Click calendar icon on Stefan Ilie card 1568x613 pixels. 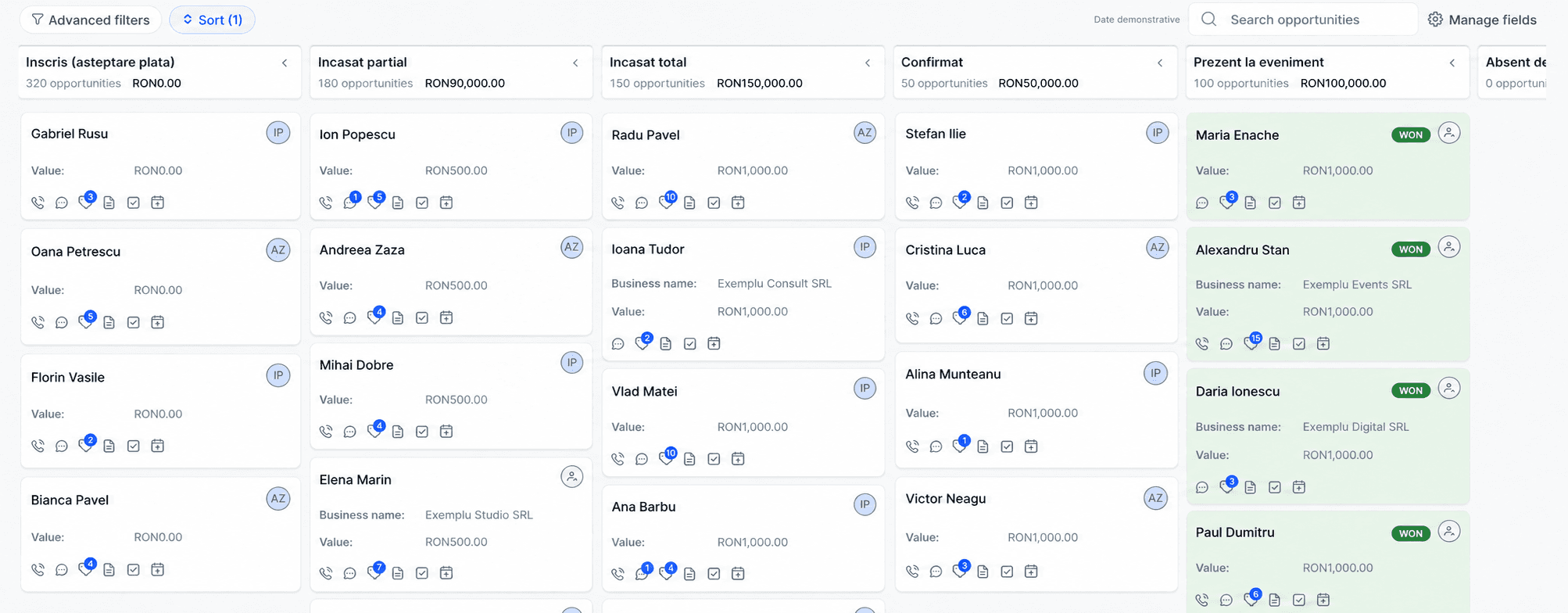(1031, 203)
